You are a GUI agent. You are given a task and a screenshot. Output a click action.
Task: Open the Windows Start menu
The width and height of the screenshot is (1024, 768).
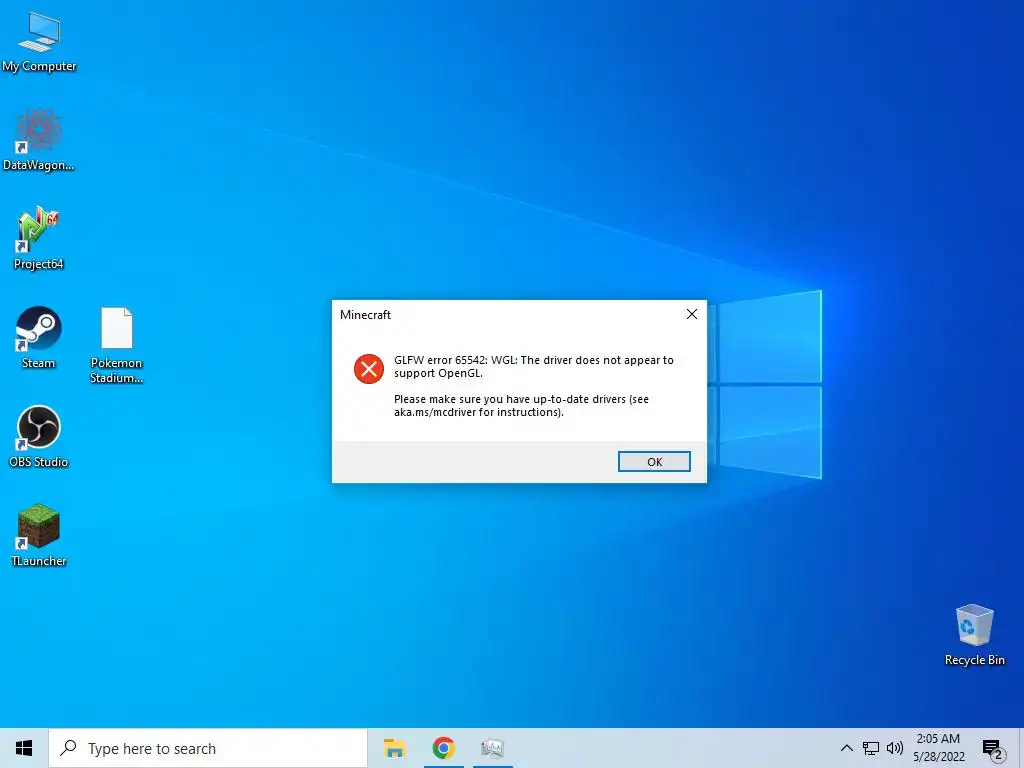tap(24, 748)
